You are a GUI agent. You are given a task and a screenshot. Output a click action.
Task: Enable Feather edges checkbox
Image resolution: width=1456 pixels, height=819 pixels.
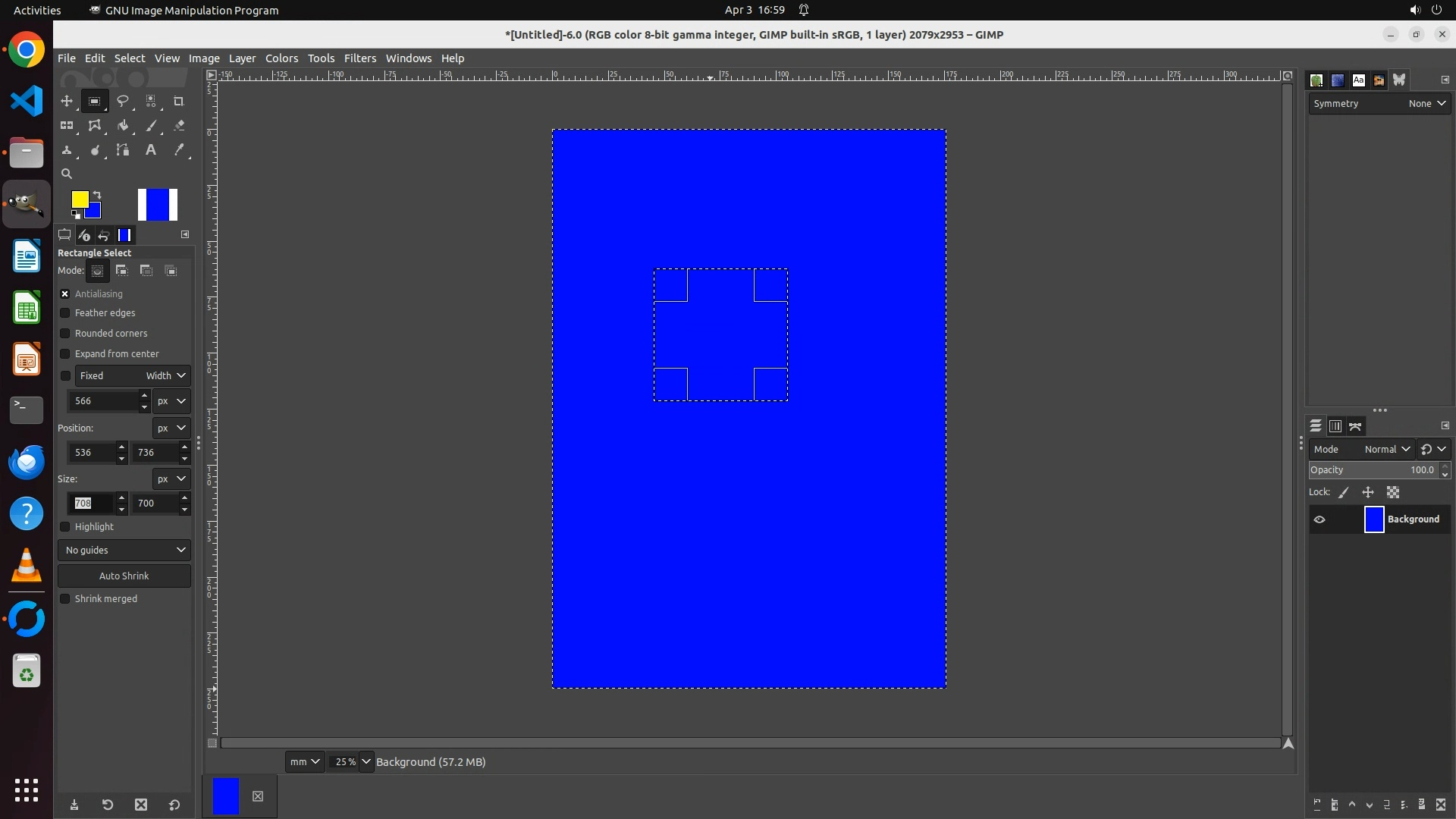pos(65,313)
